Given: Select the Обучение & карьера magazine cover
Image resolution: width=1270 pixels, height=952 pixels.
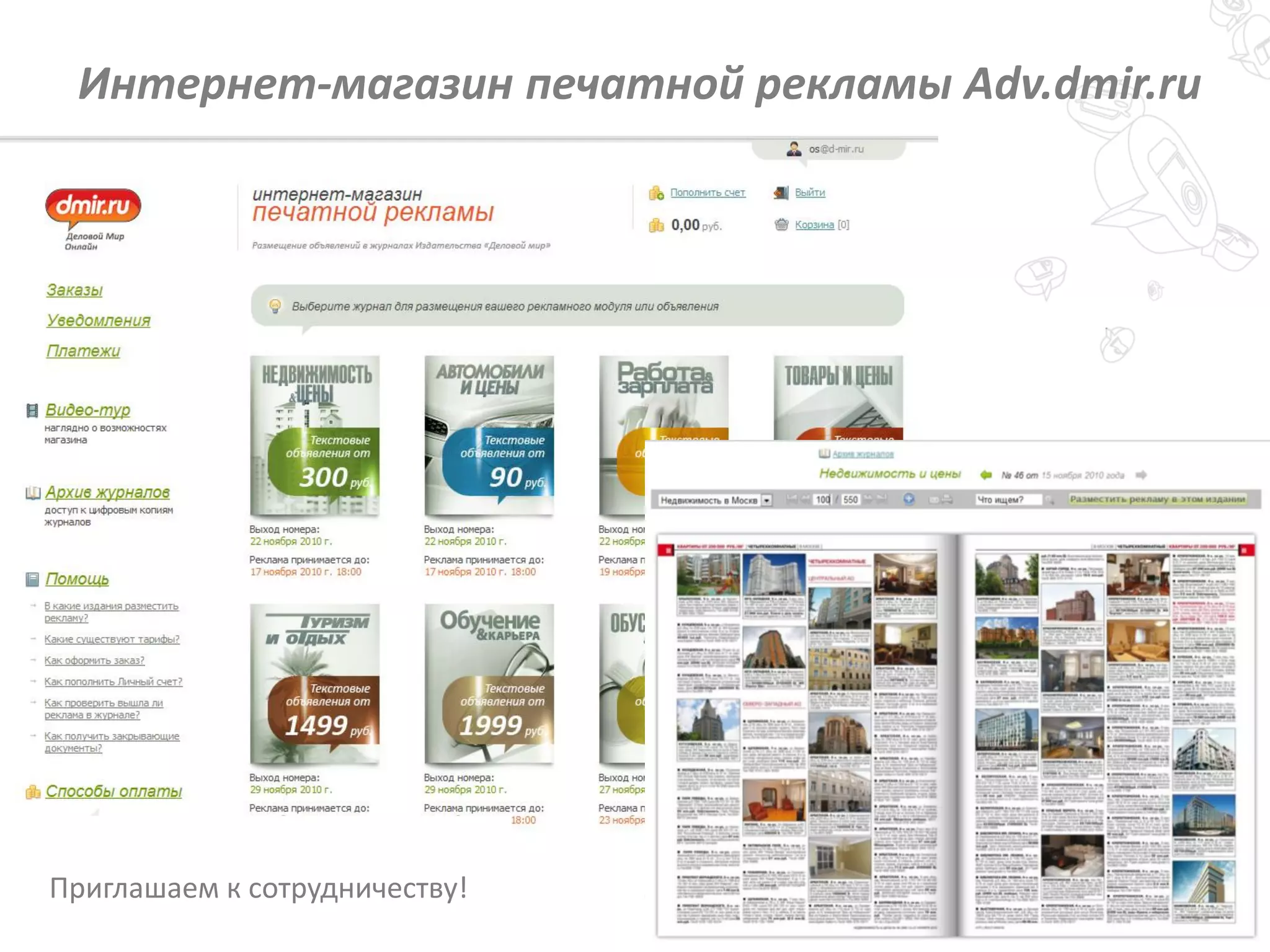Looking at the screenshot, I should point(489,684).
